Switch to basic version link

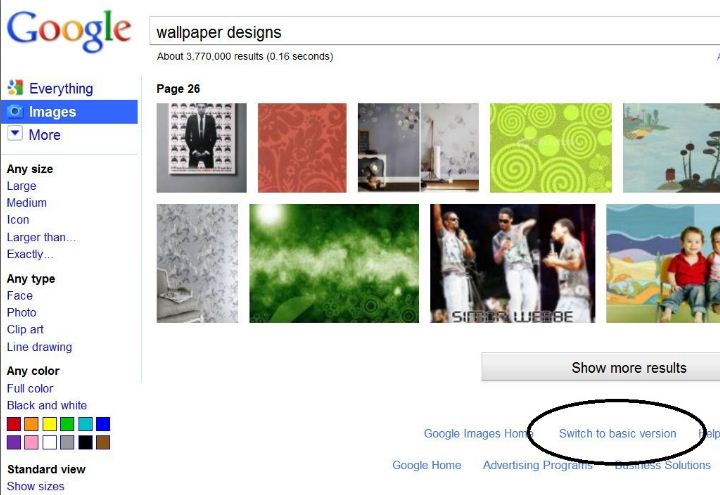618,433
